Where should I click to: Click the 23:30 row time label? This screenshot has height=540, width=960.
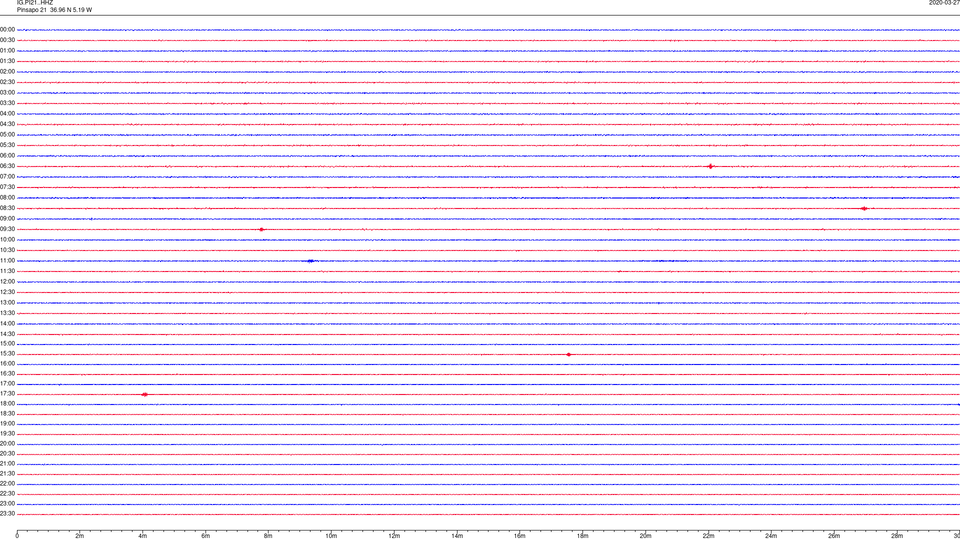coord(7,514)
